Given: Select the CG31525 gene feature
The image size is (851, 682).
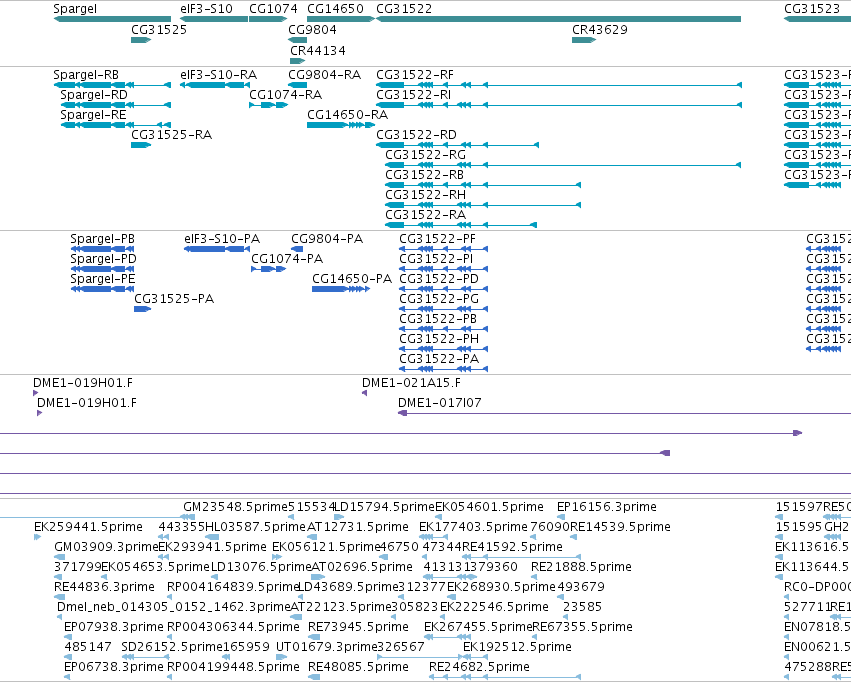Looking at the screenshot, I should point(141,40).
